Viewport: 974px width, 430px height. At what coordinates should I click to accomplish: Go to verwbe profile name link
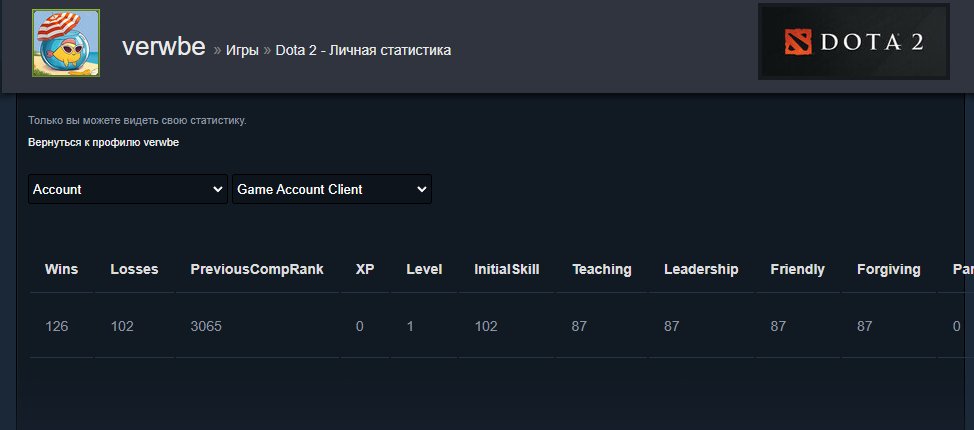point(163,47)
